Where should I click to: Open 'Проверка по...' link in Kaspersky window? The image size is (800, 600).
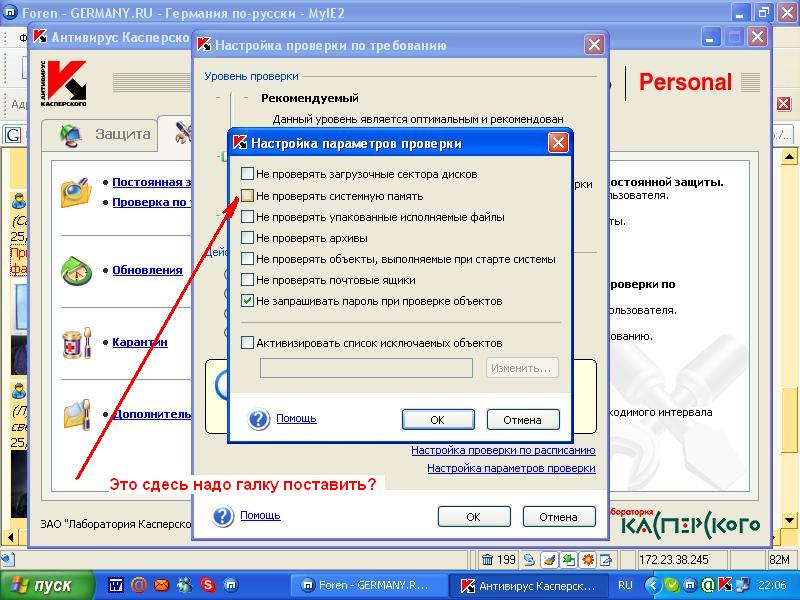coord(152,202)
